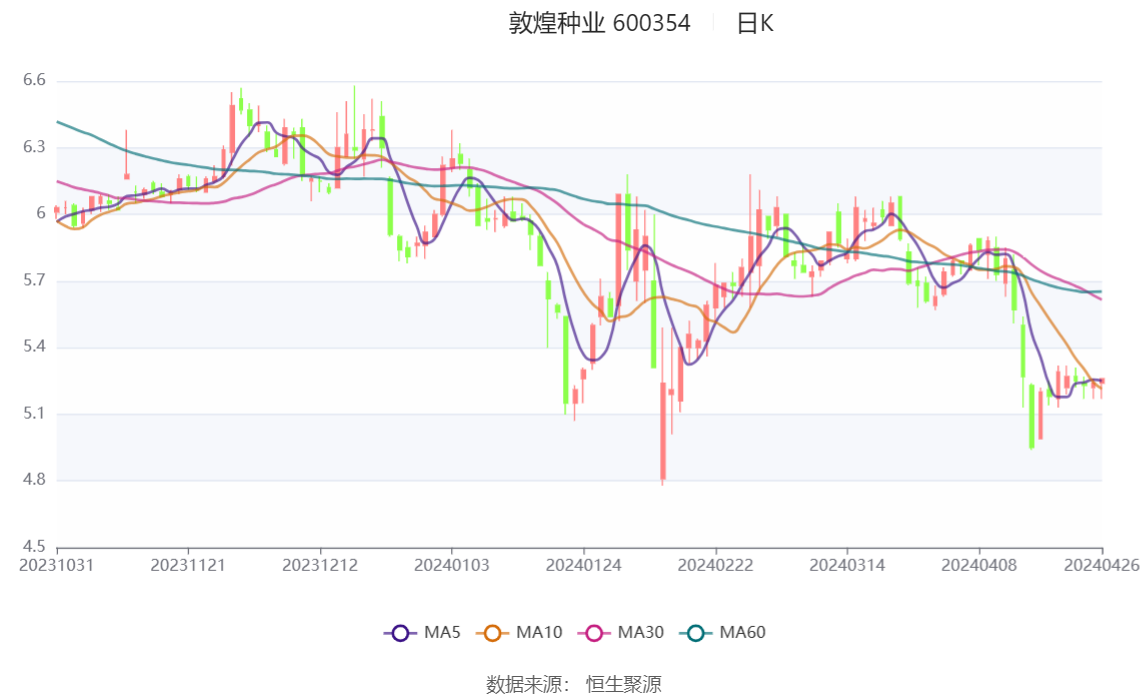The image size is (1148, 699).
Task: Toggle the MA5 series via its legend text
Action: [442, 632]
